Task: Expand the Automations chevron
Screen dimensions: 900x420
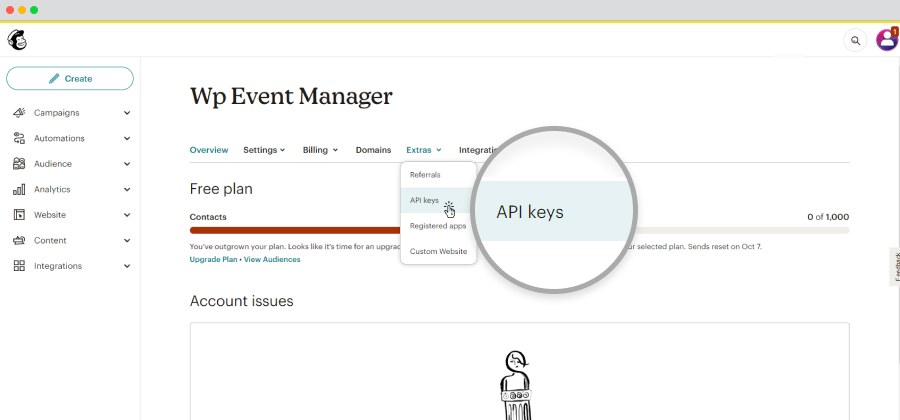Action: (127, 138)
